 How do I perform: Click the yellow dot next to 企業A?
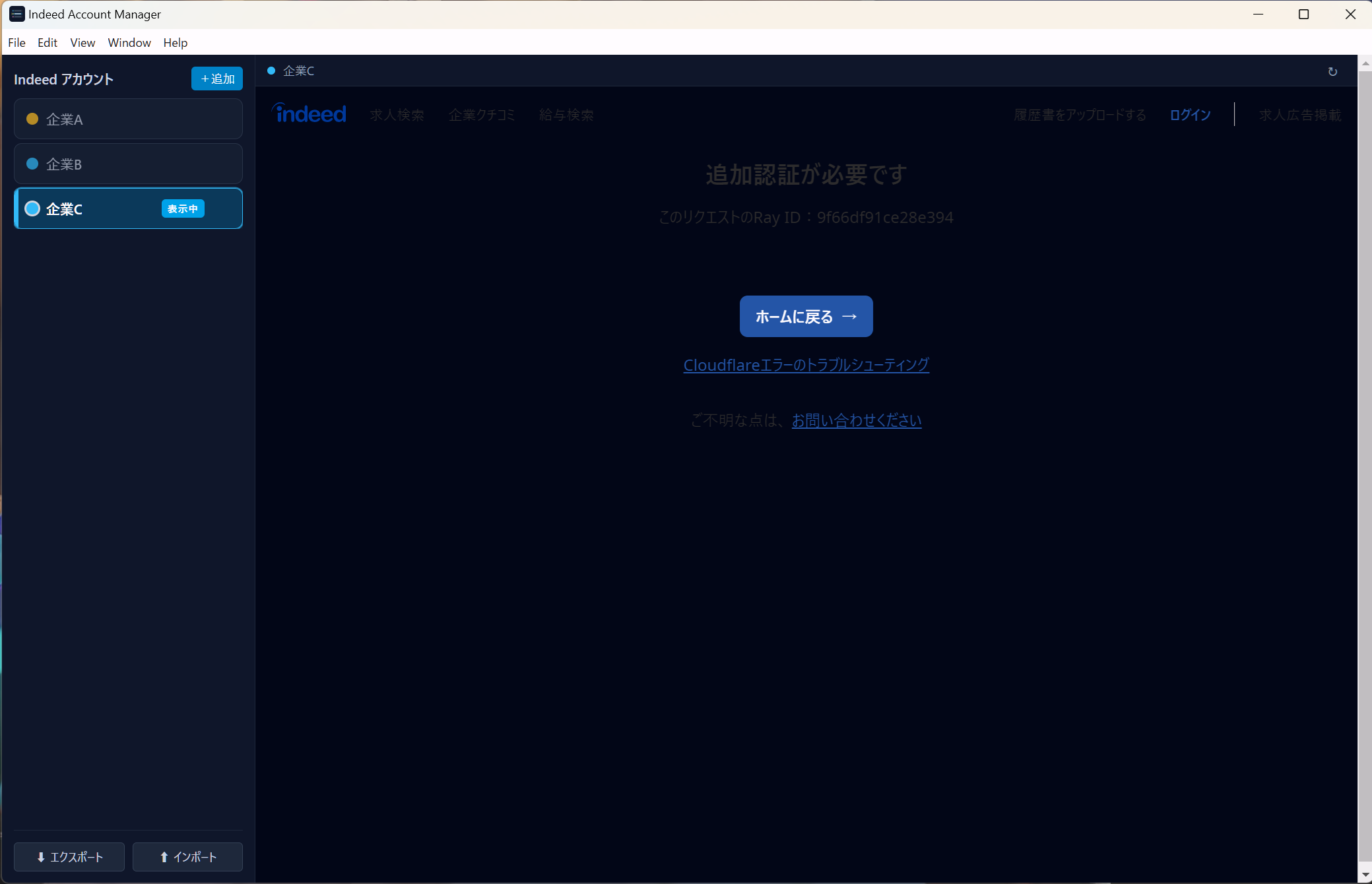click(32, 119)
